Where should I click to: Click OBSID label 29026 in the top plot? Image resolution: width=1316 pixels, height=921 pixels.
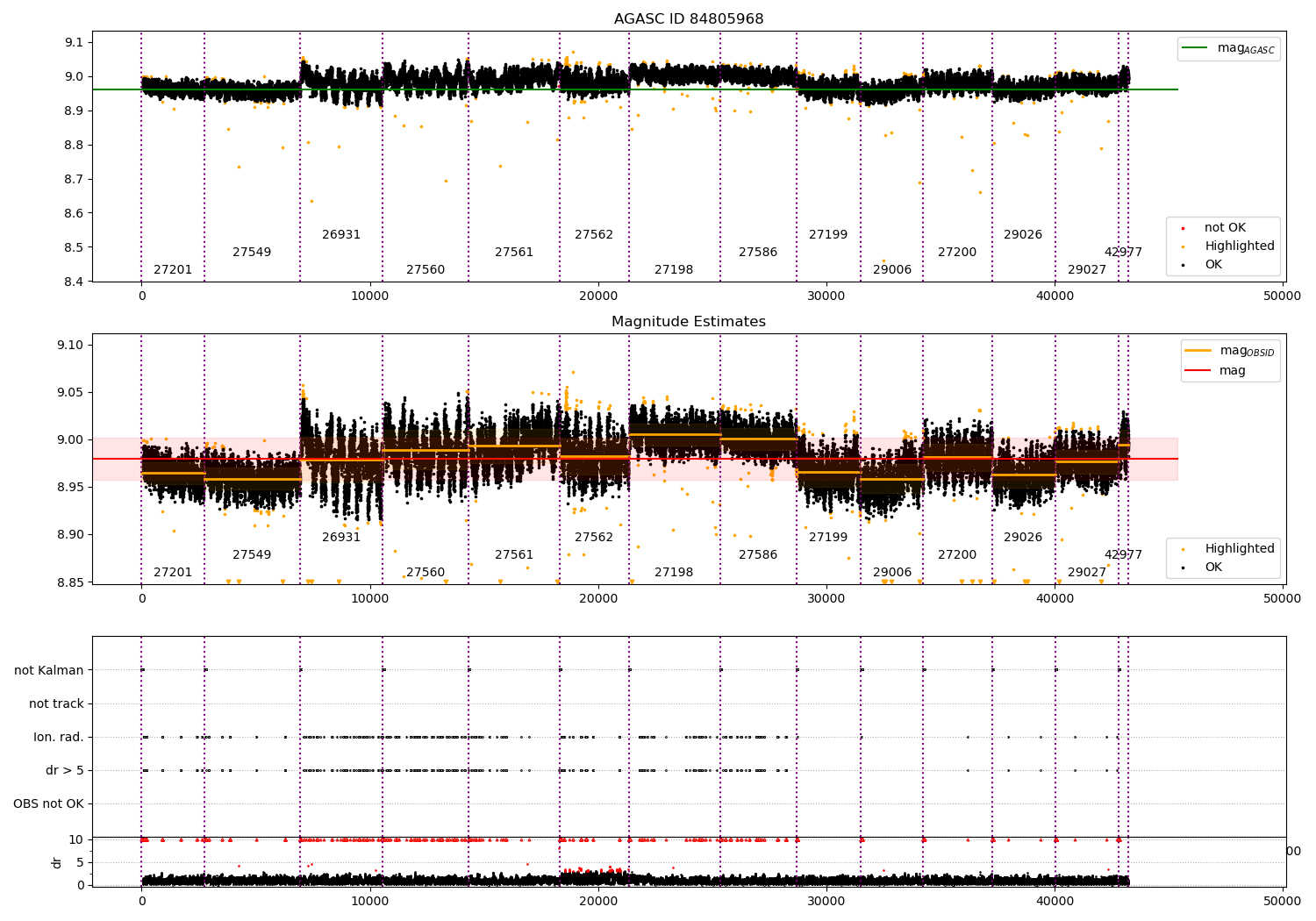point(1023,235)
